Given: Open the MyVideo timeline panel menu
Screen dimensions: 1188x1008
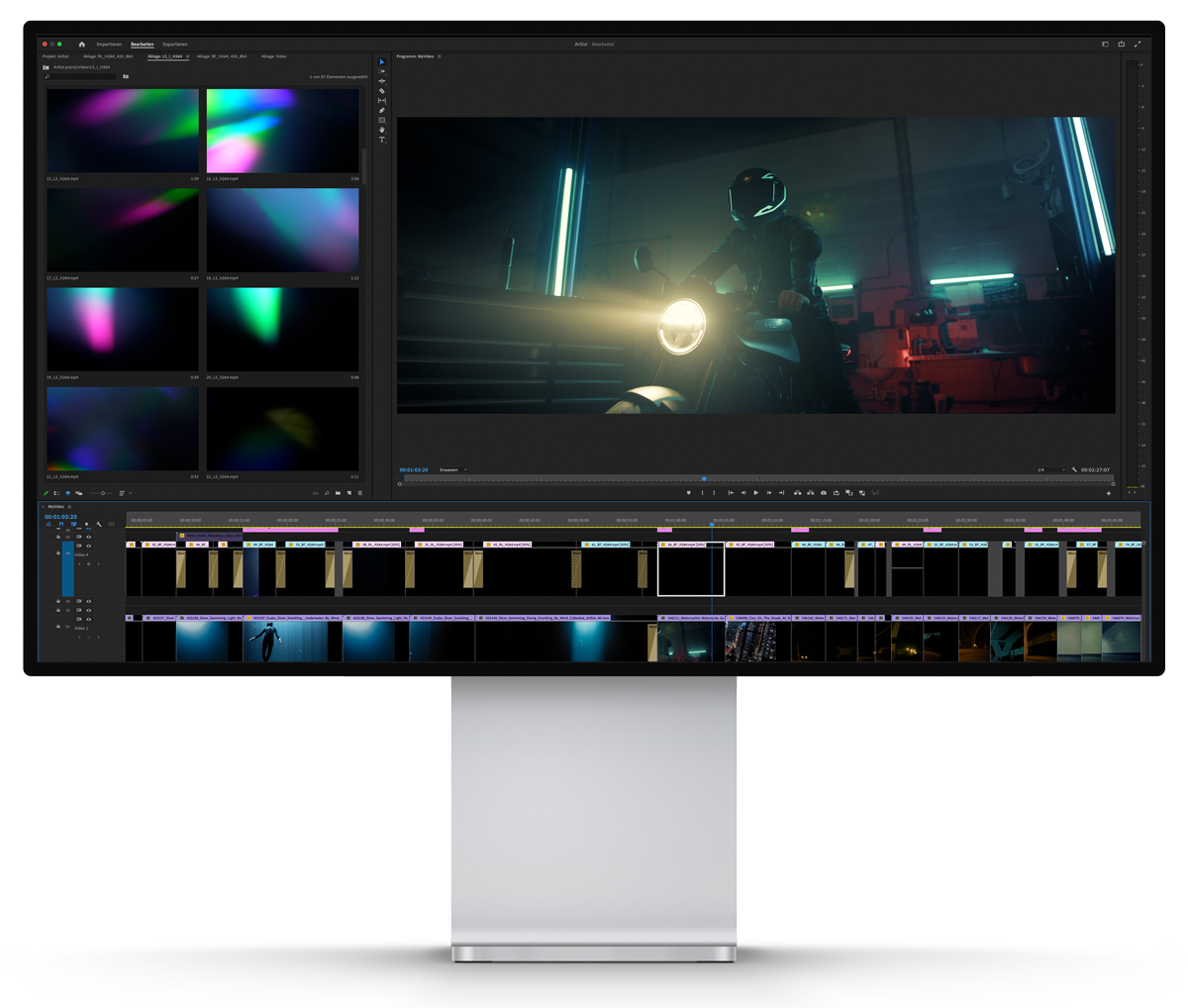Looking at the screenshot, I should click(x=69, y=507).
